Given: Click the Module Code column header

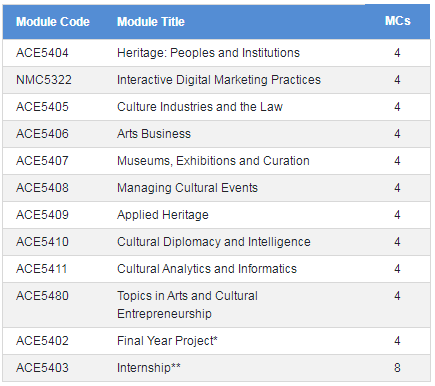Looking at the screenshot, I should (x=53, y=22).
